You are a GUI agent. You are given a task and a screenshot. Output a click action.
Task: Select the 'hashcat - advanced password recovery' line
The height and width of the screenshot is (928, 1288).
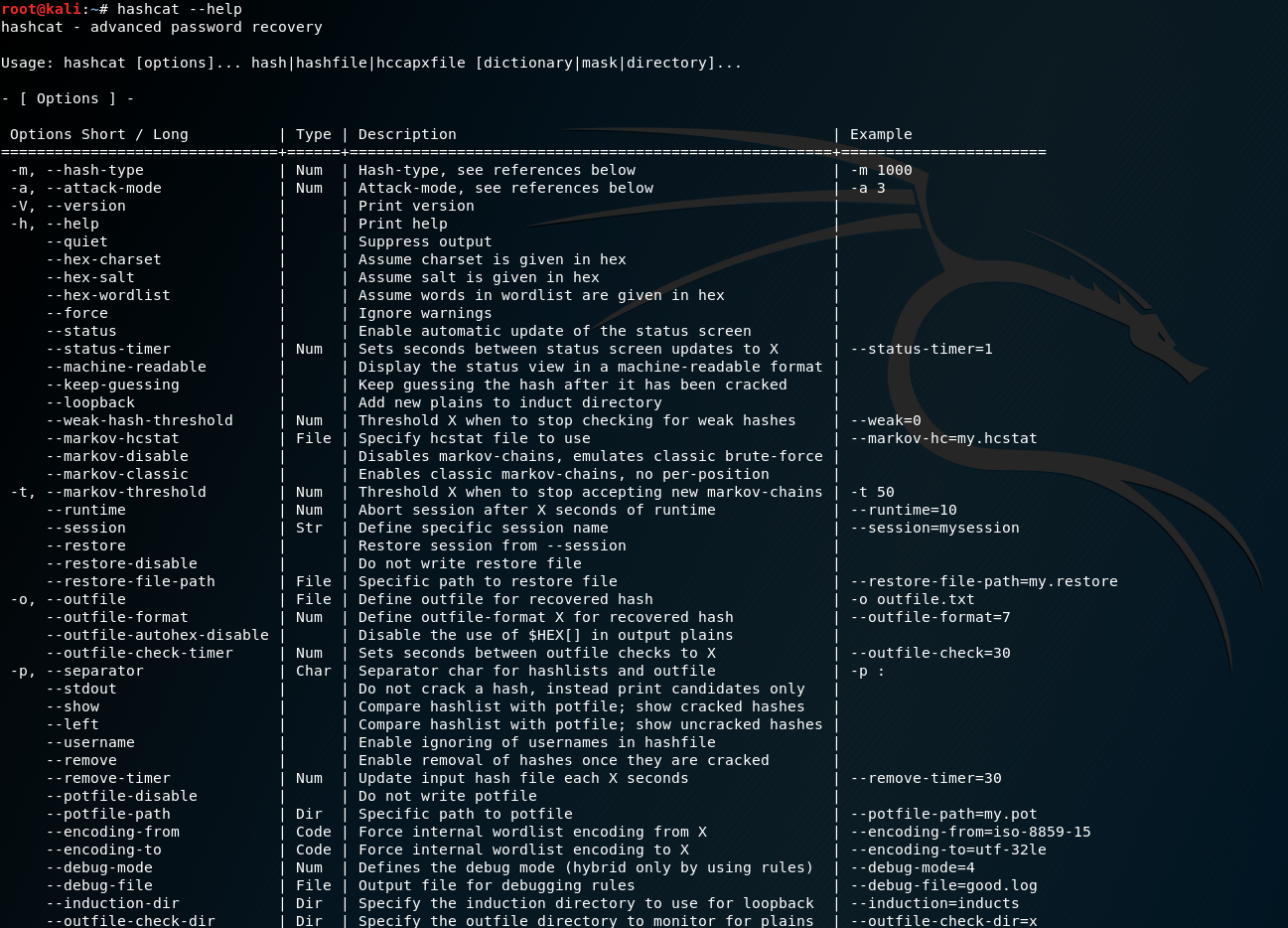pyautogui.click(x=162, y=27)
